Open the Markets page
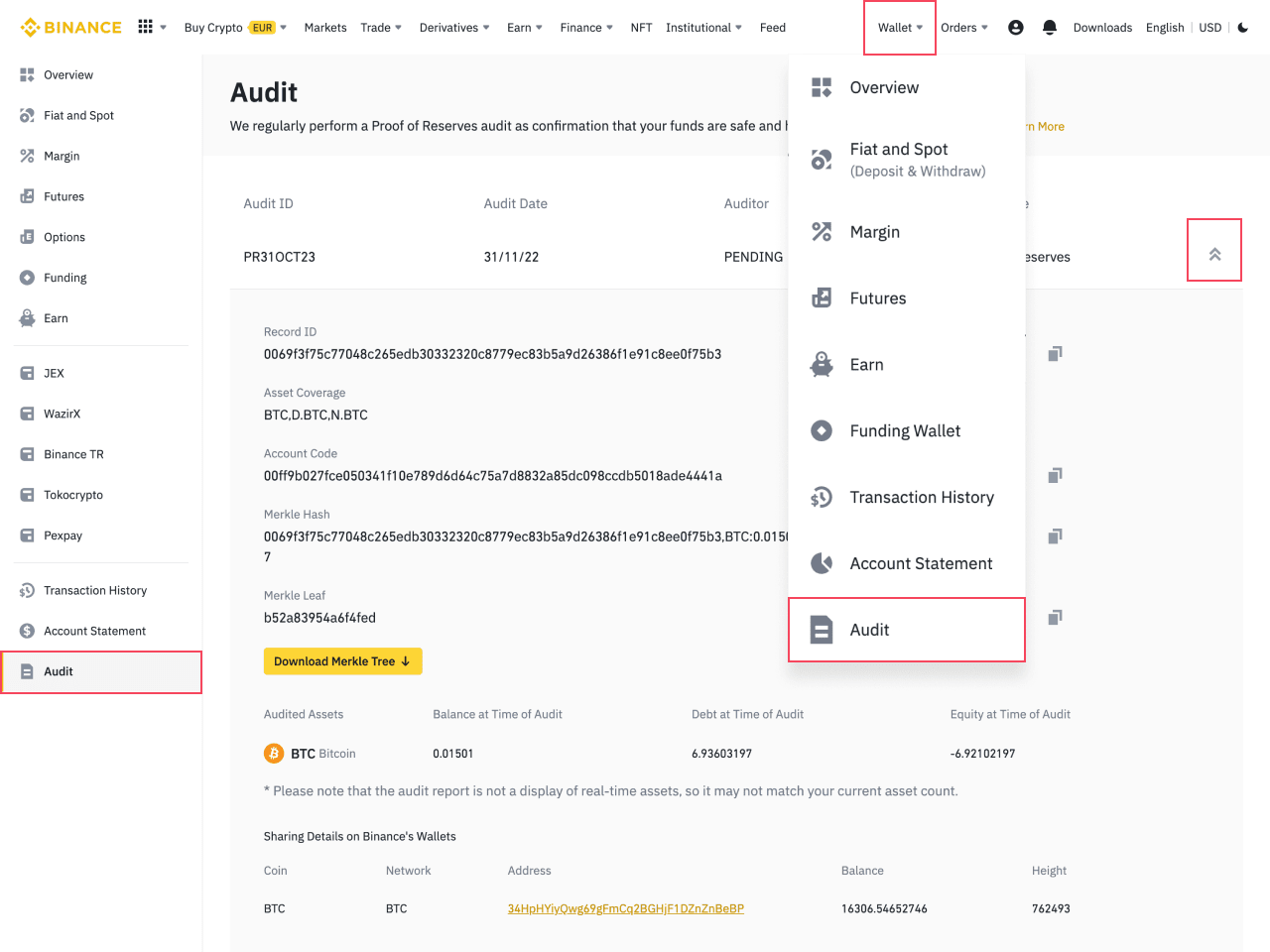The image size is (1270, 952). pyautogui.click(x=325, y=28)
